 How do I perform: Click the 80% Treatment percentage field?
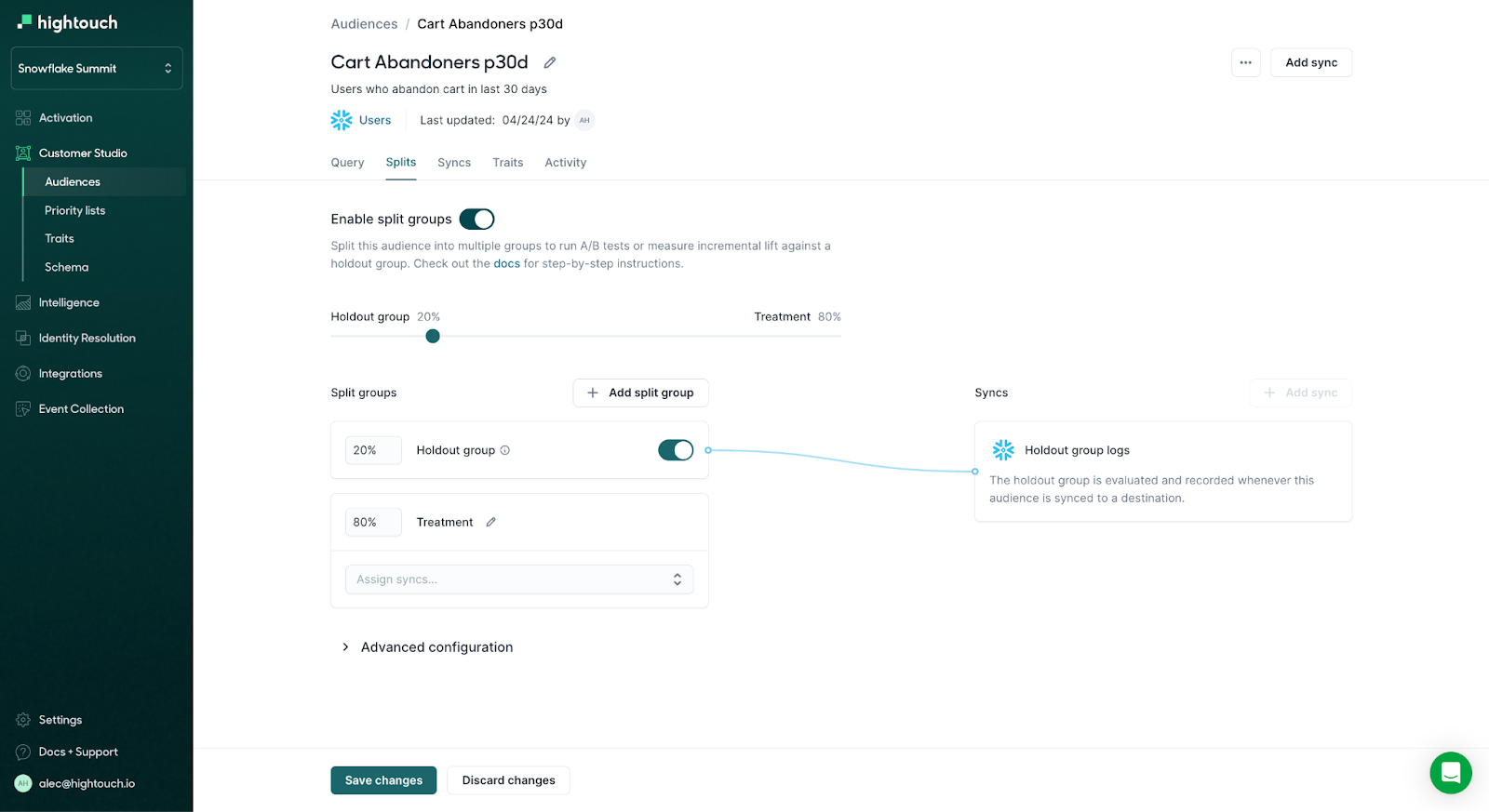click(x=372, y=522)
